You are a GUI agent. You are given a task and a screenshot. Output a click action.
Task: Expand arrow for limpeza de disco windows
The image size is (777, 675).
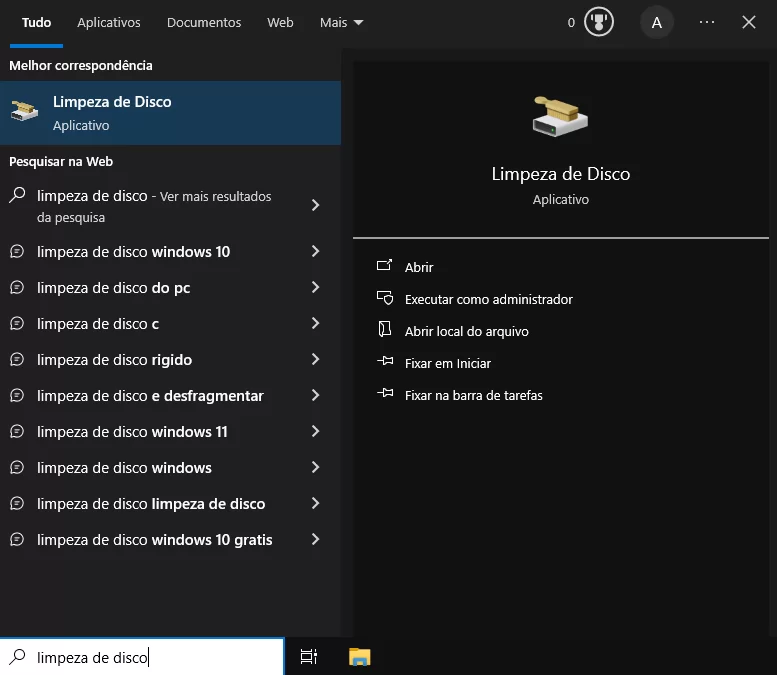tap(315, 467)
